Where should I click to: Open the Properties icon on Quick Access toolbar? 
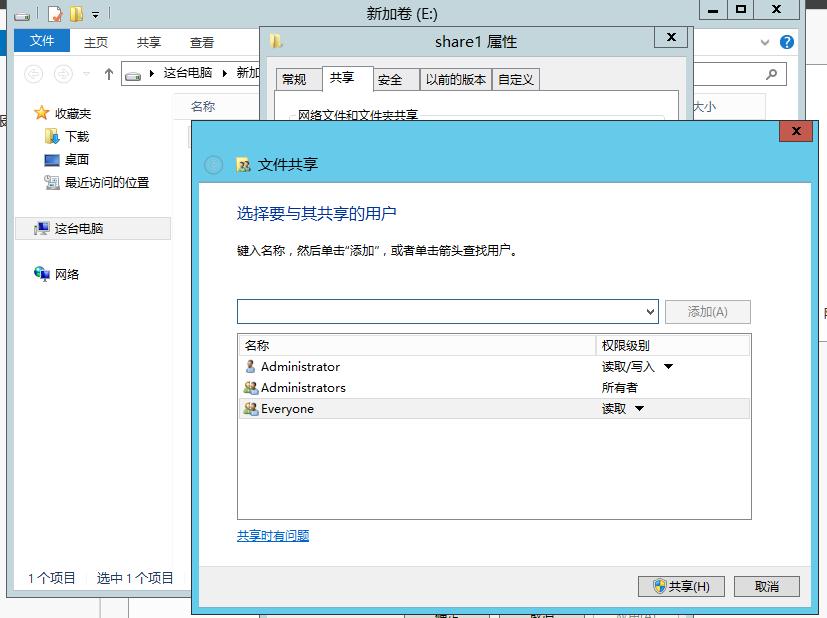point(55,13)
